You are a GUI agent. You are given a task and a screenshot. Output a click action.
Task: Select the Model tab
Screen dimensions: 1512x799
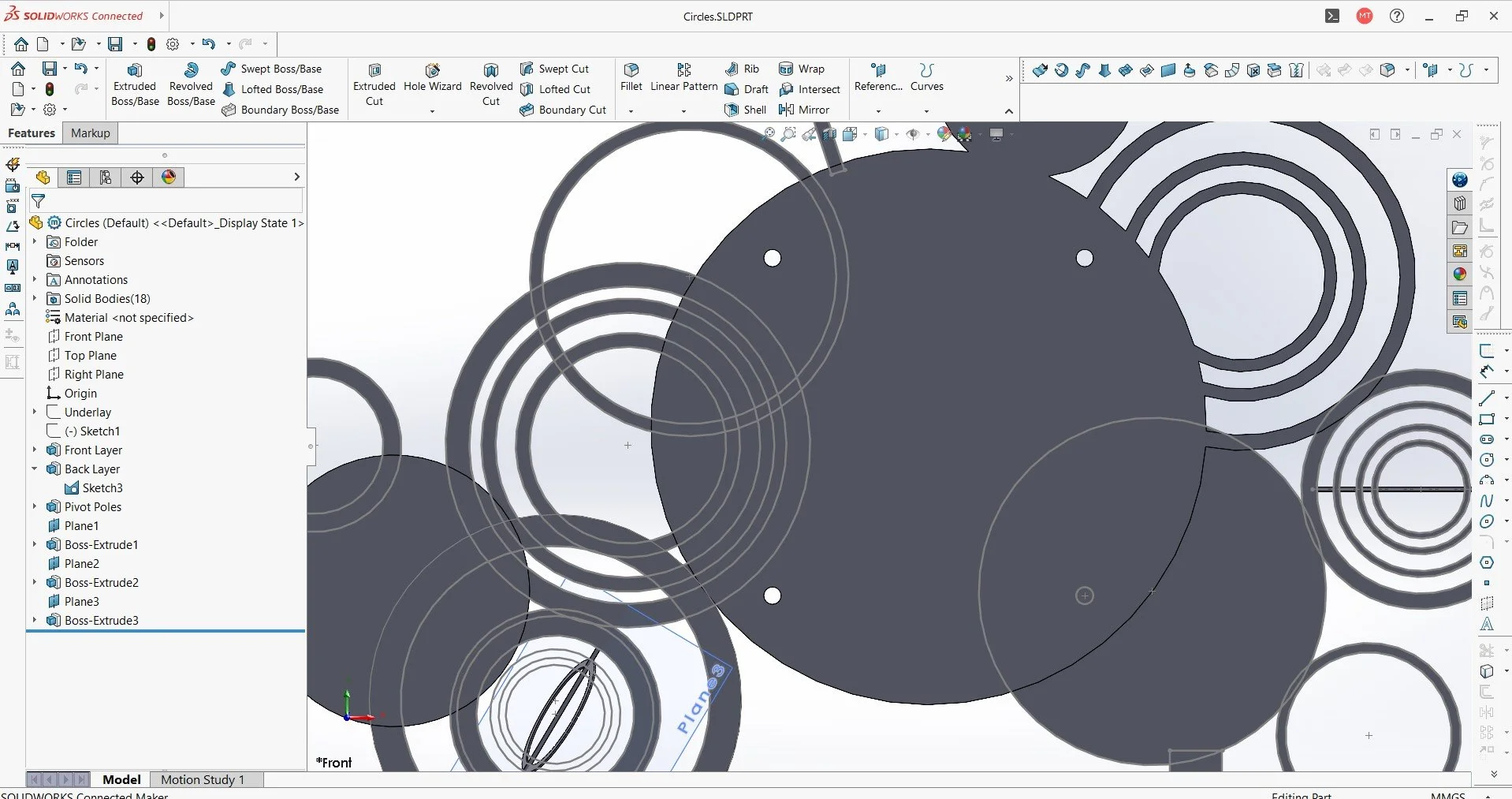pos(121,779)
